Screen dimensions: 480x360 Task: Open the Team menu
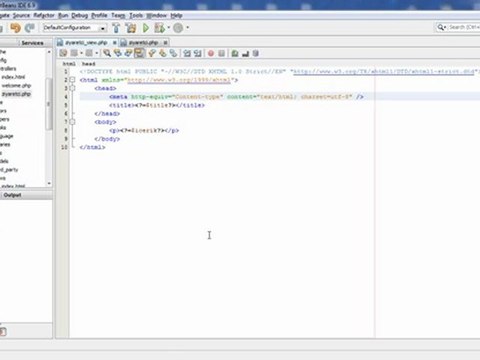[118, 15]
